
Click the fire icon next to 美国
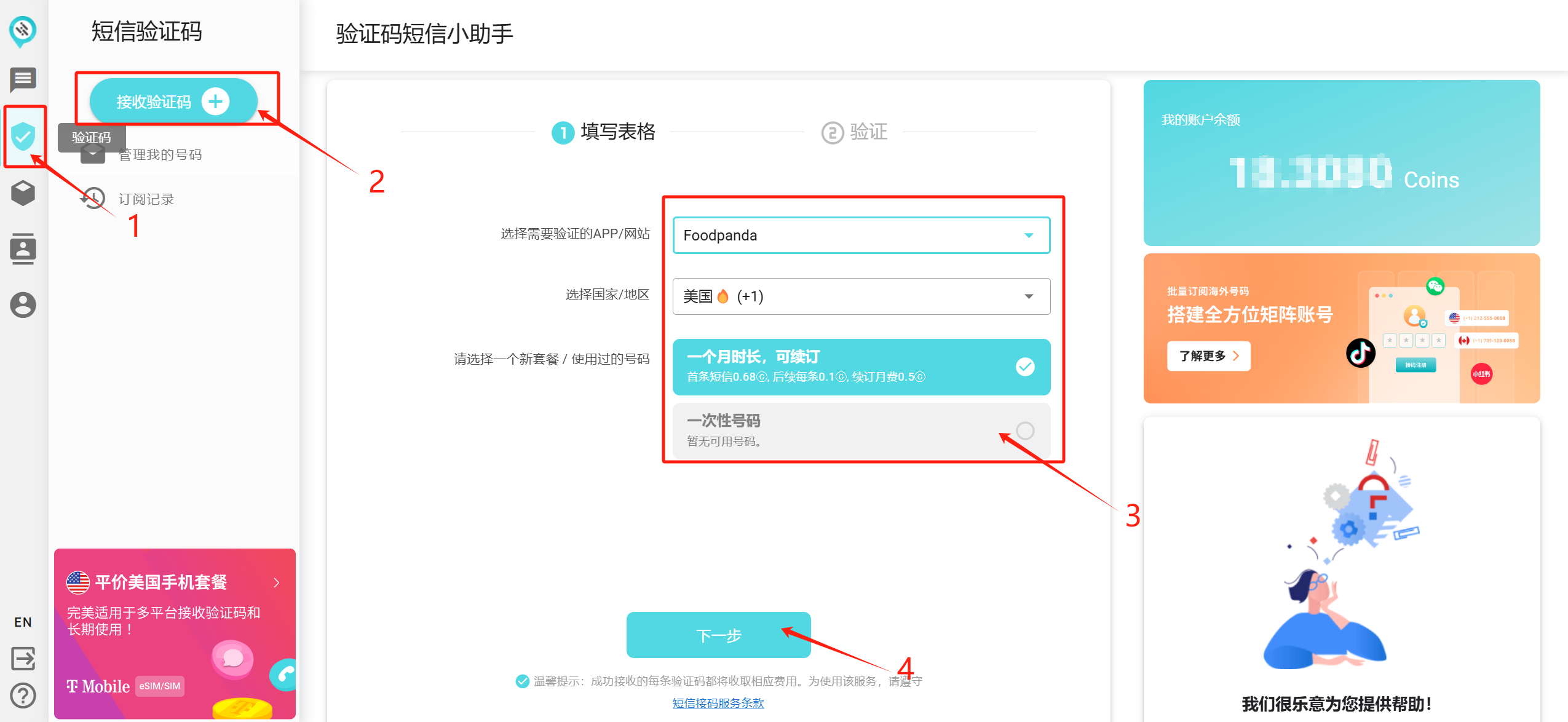[x=723, y=296]
